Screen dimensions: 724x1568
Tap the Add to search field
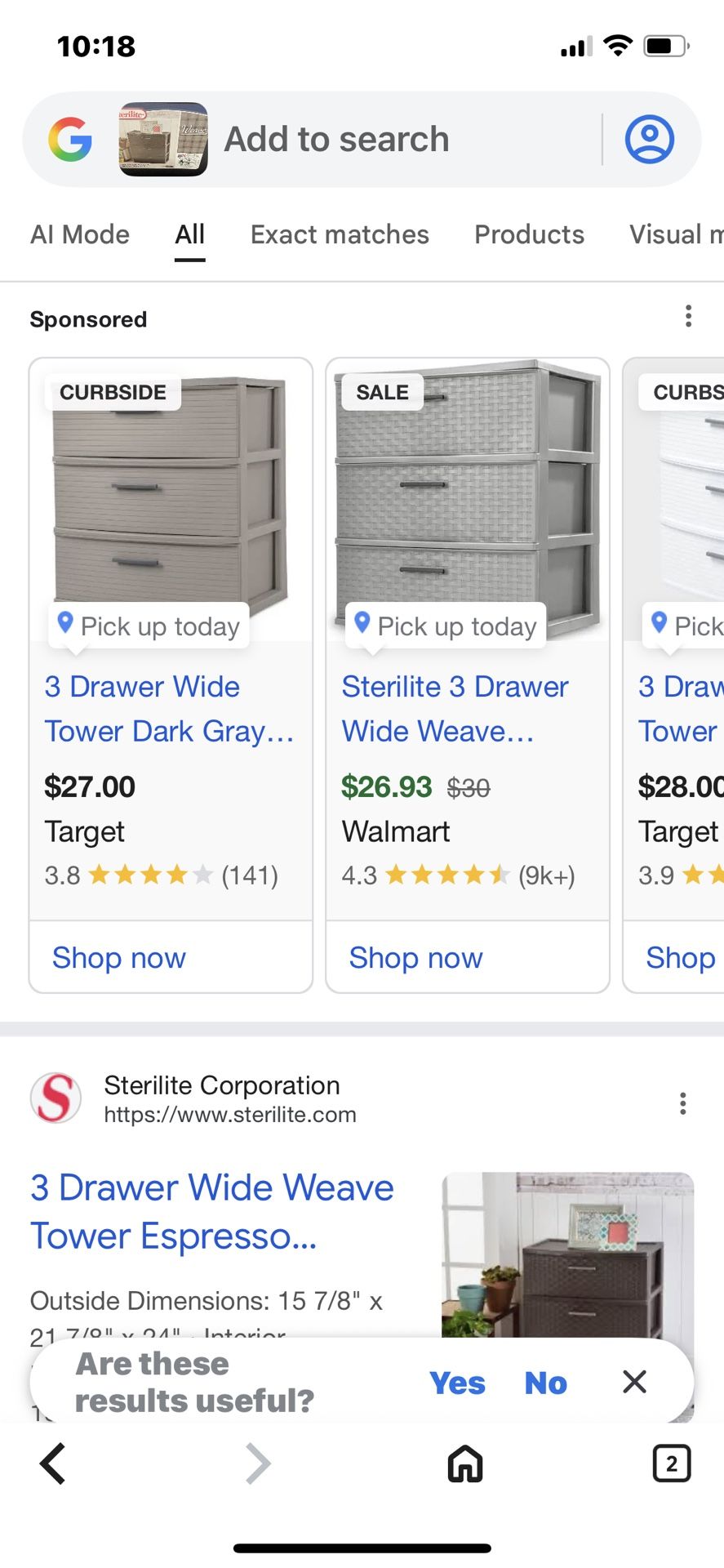(337, 139)
